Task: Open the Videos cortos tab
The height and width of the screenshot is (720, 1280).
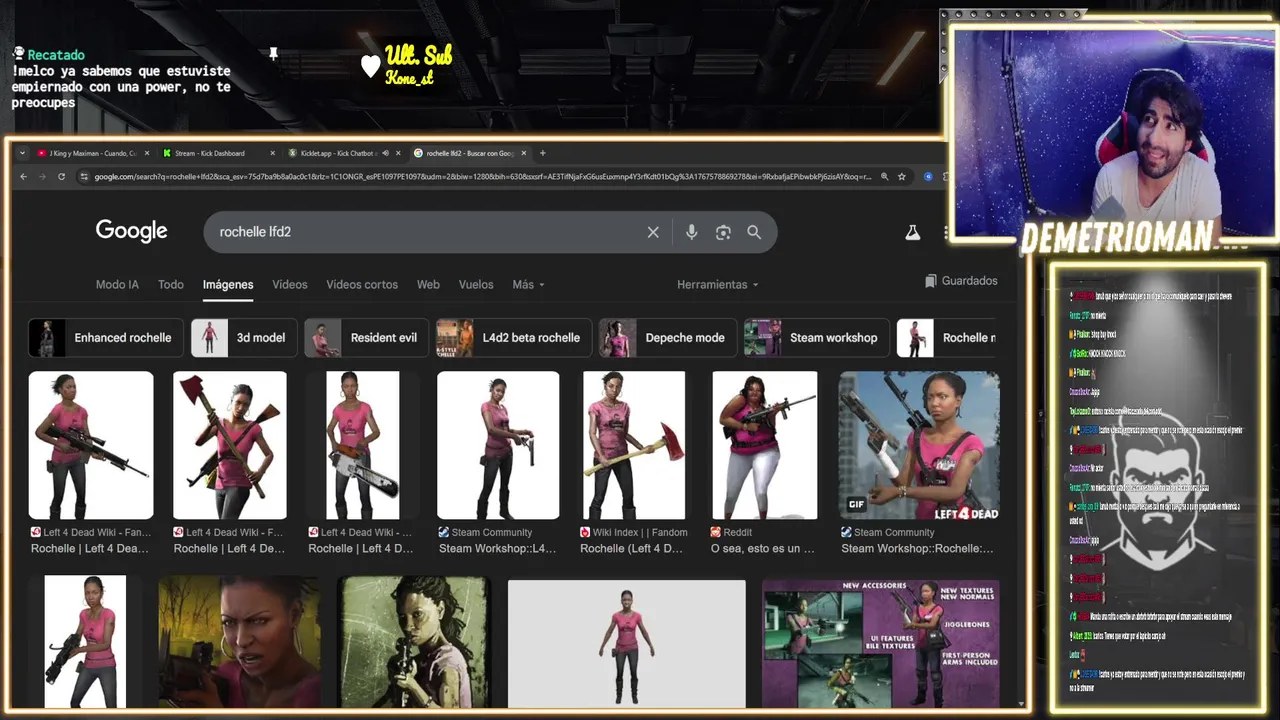Action: pyautogui.click(x=362, y=285)
